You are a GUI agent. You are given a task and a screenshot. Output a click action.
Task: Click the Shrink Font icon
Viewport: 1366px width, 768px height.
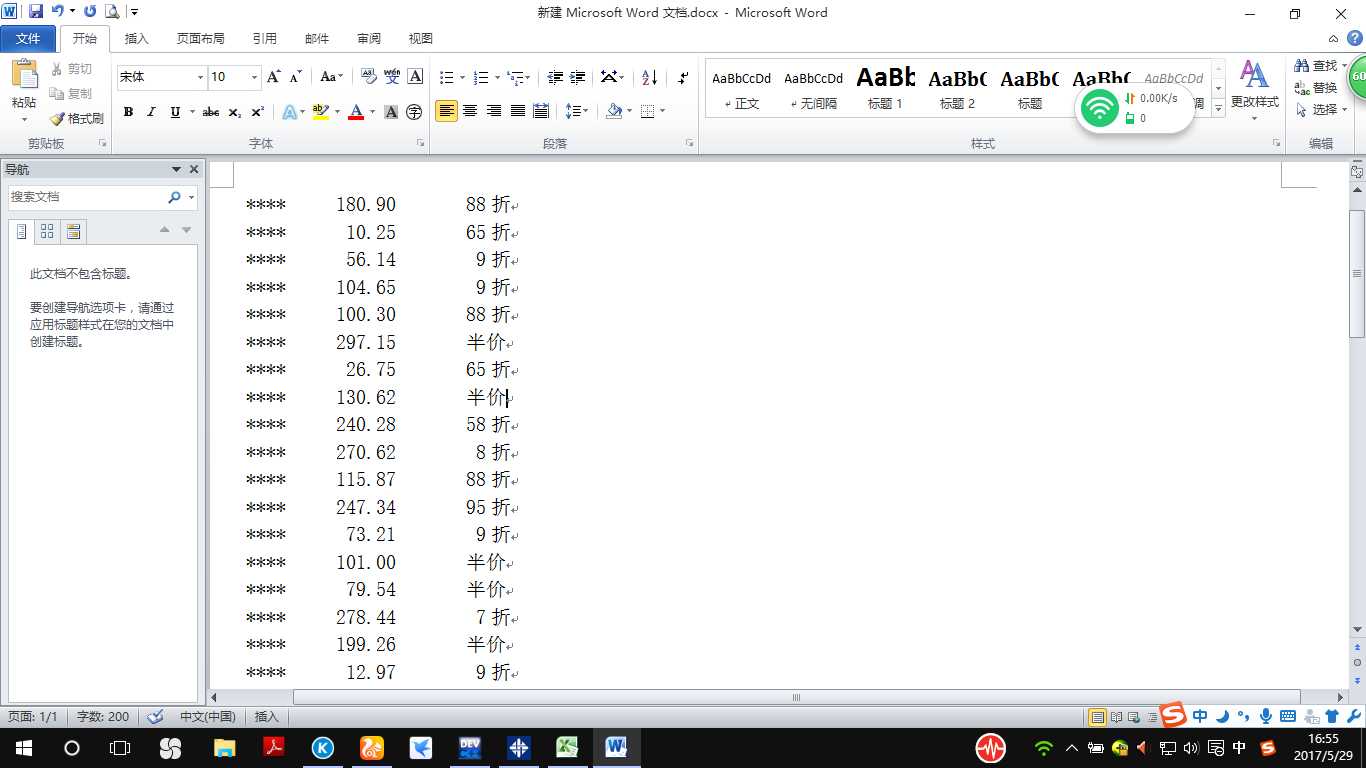point(296,77)
